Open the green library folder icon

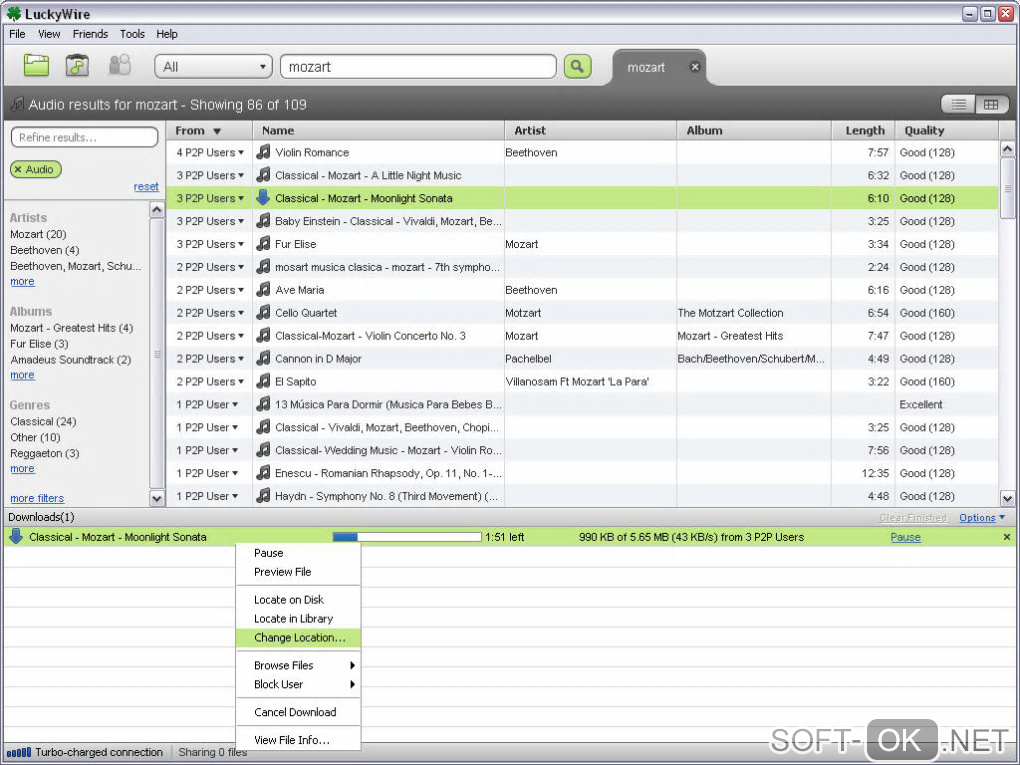(36, 65)
